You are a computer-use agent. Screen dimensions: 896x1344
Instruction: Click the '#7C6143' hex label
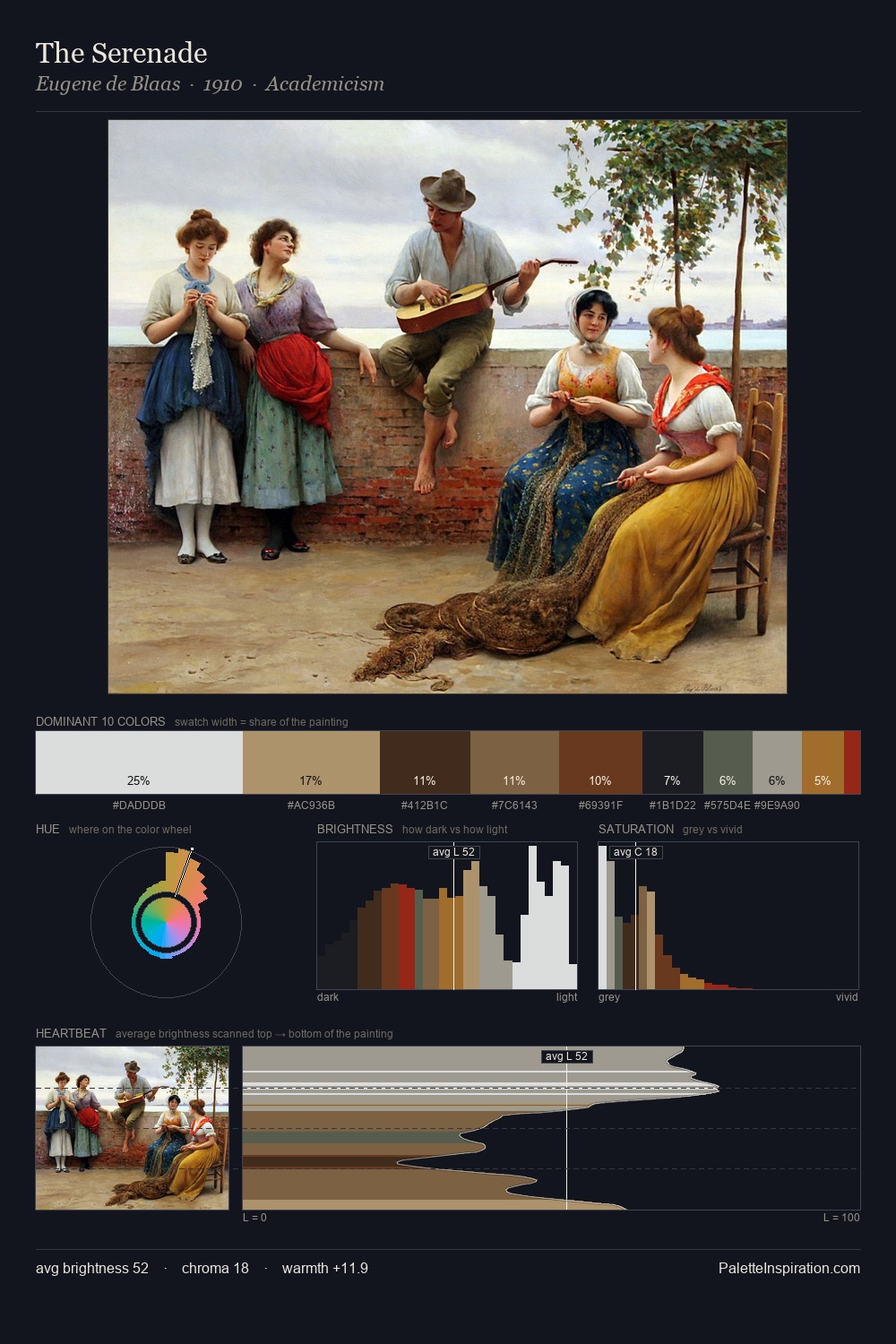click(514, 806)
